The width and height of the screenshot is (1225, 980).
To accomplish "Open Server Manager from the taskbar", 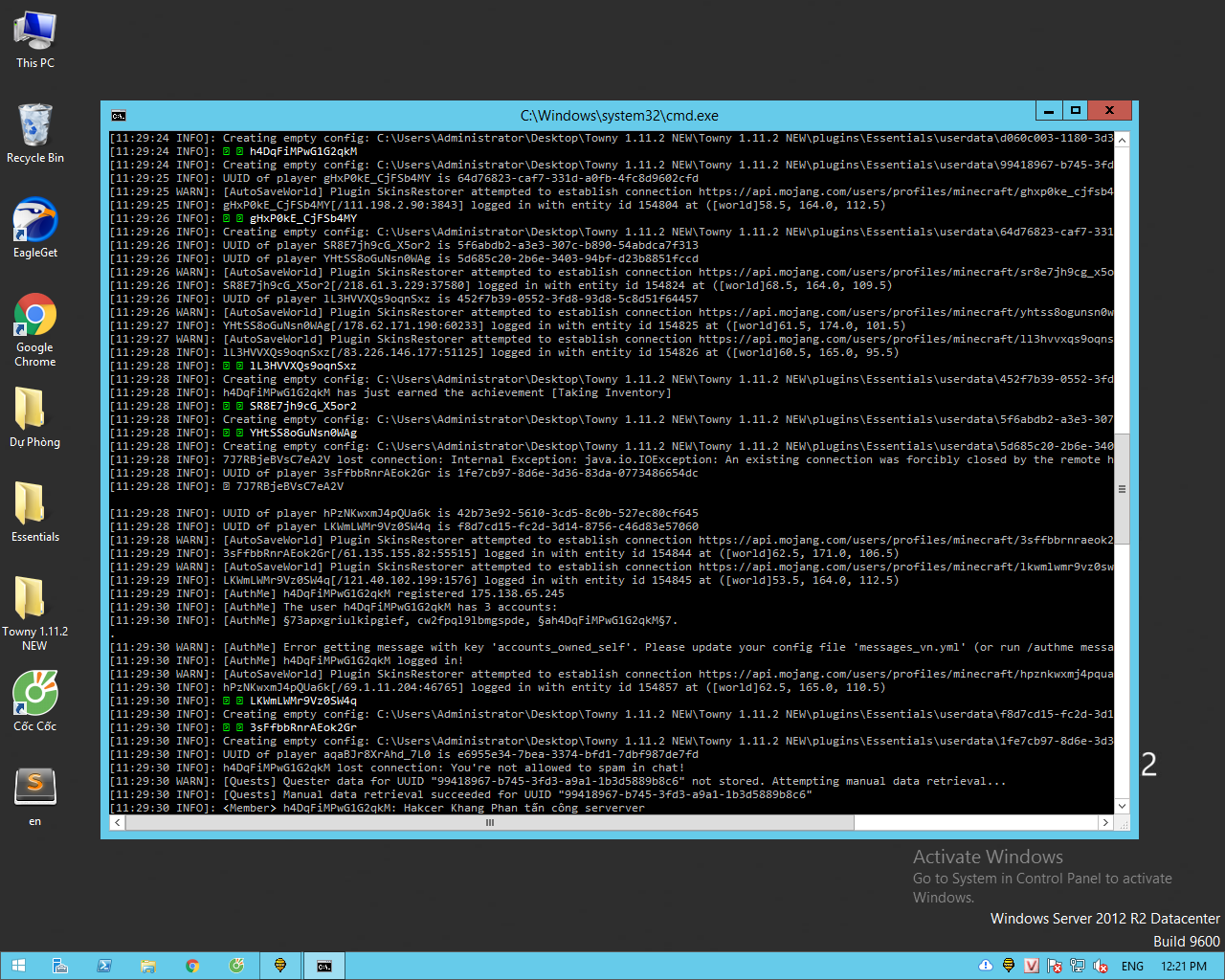I will 60,966.
